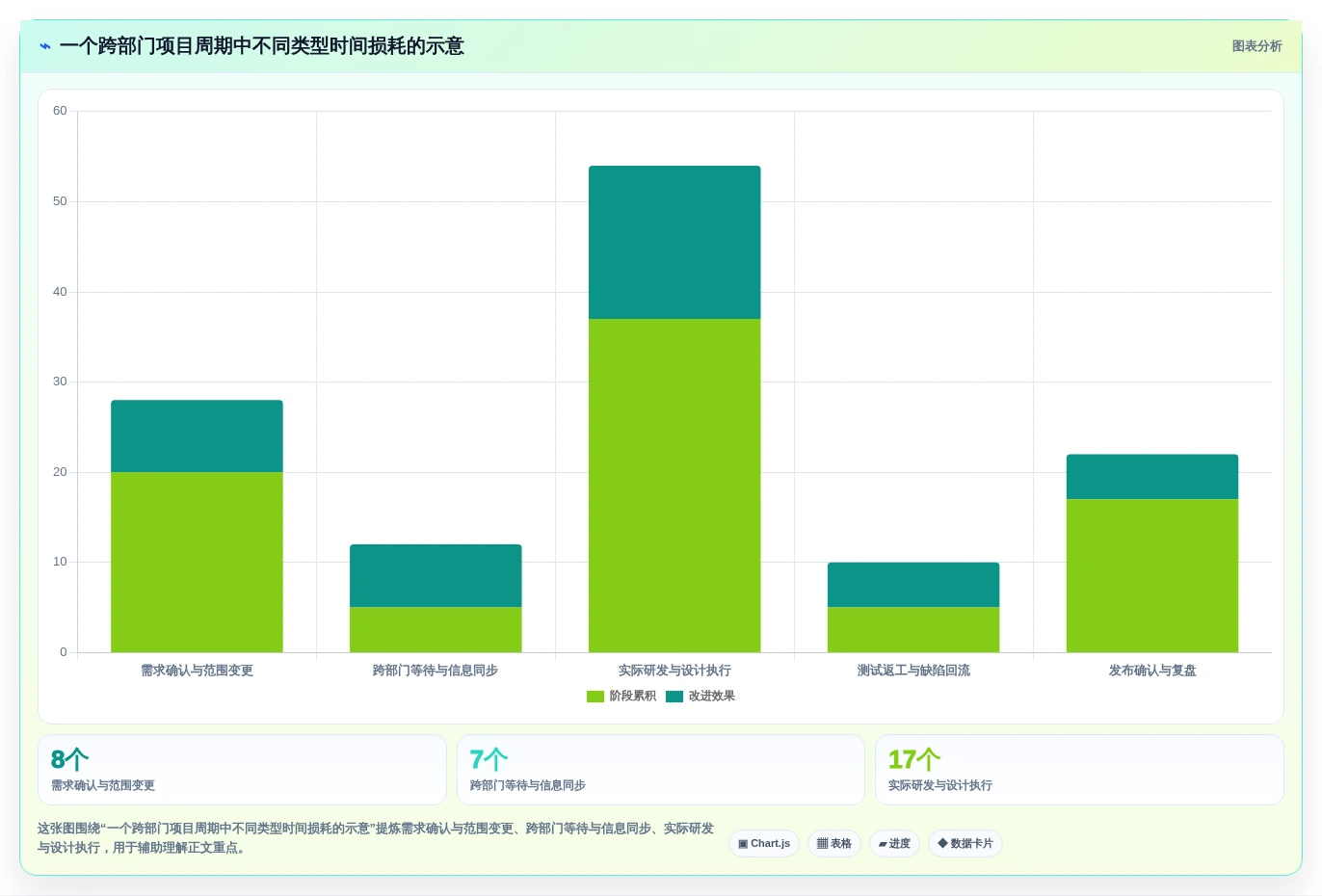Click the green bar segment for 发布确认与复盘
Viewport: 1322px width, 896px height.
click(1152, 576)
